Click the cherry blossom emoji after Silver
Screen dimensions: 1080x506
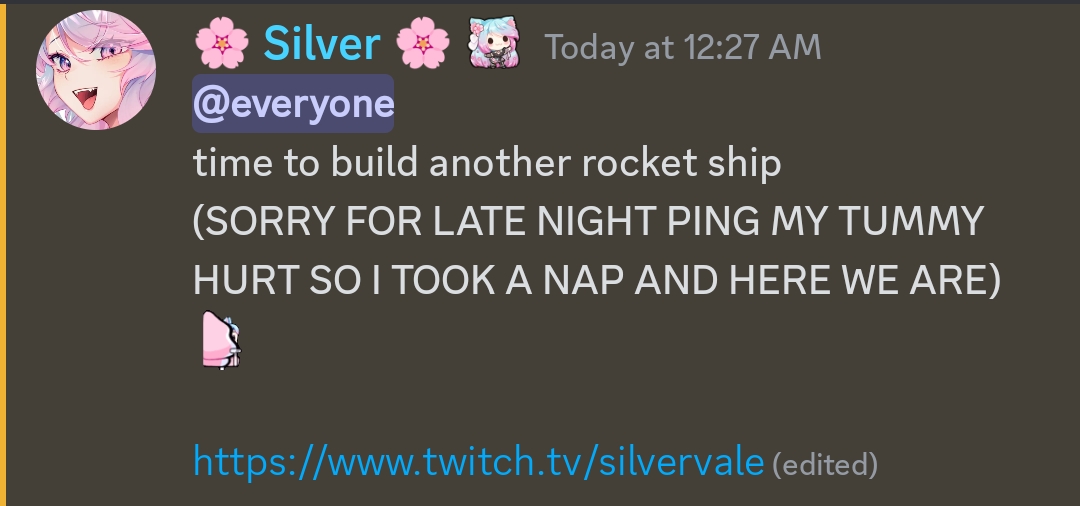[x=422, y=45]
